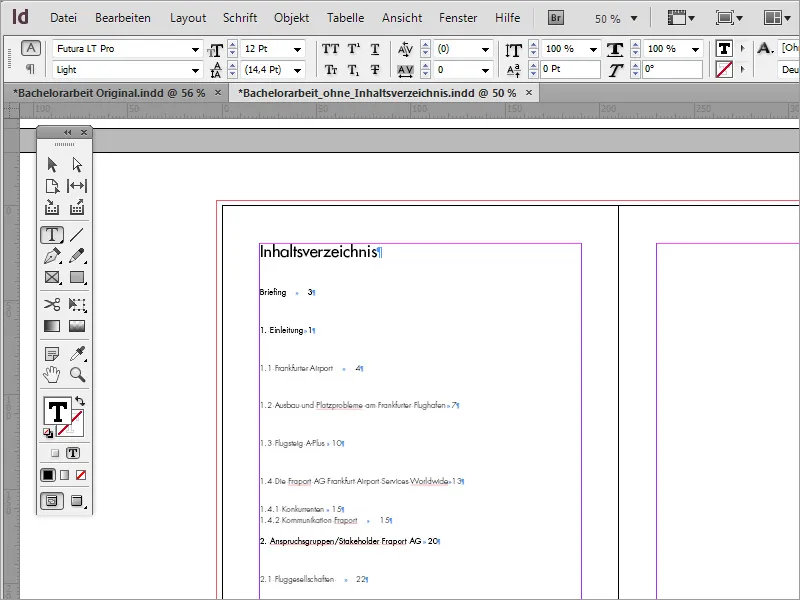Toggle Strikethrough formatting
Image resolution: width=800 pixels, height=600 pixels.
[375, 69]
